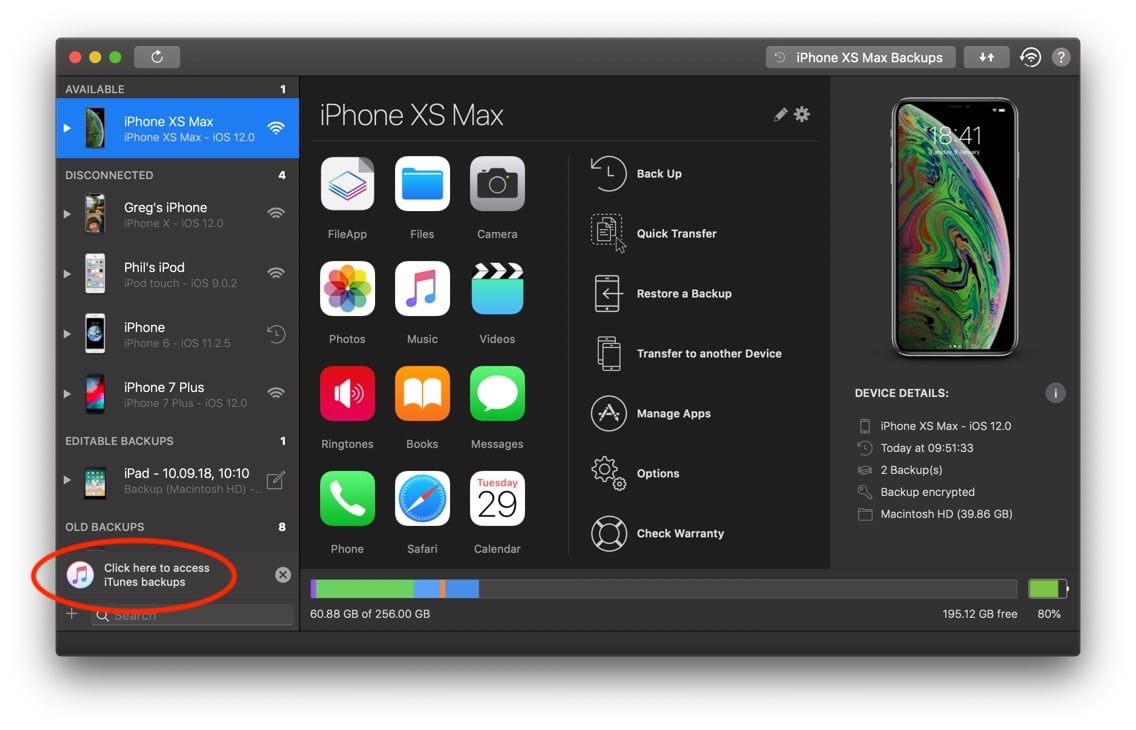This screenshot has height=730, width=1136.
Task: Expand the iPhone 6 device row
Action: 67,335
